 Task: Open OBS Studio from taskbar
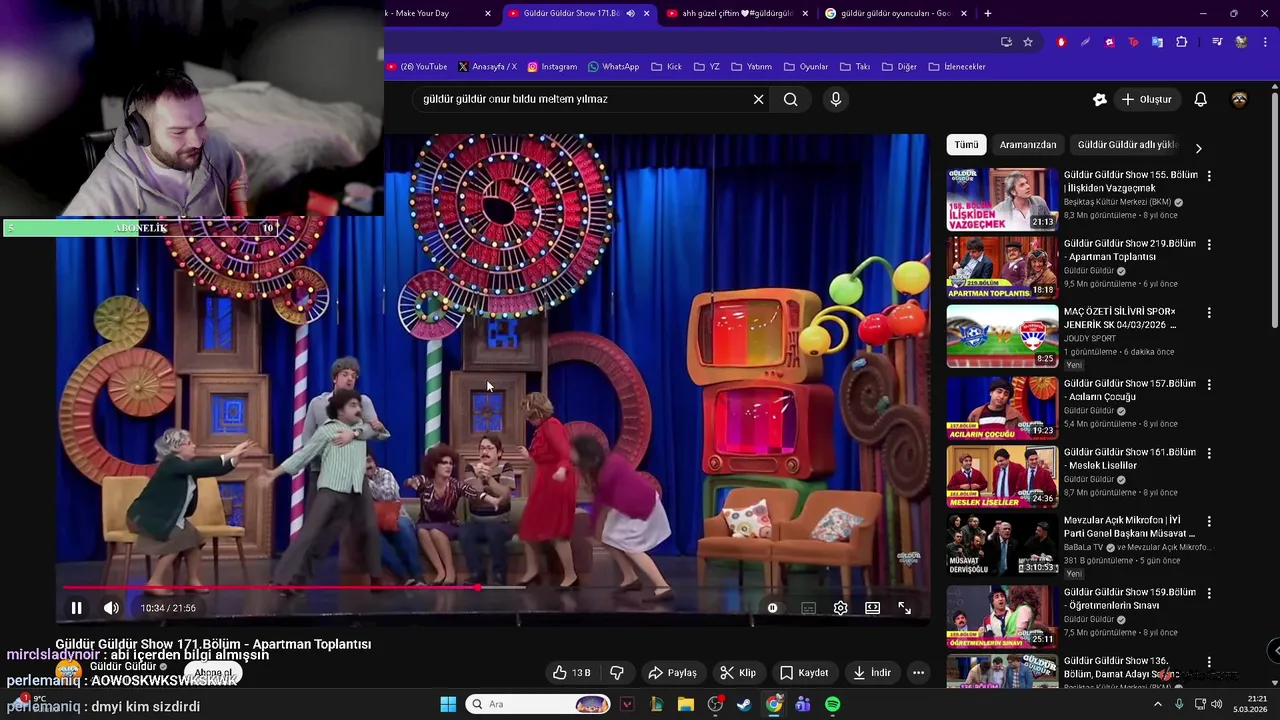pyautogui.click(x=715, y=704)
